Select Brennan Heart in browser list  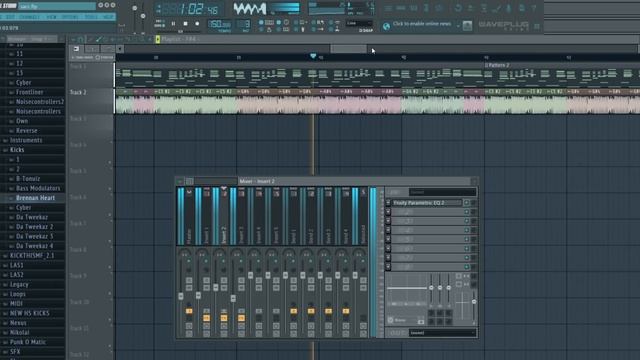(36, 198)
